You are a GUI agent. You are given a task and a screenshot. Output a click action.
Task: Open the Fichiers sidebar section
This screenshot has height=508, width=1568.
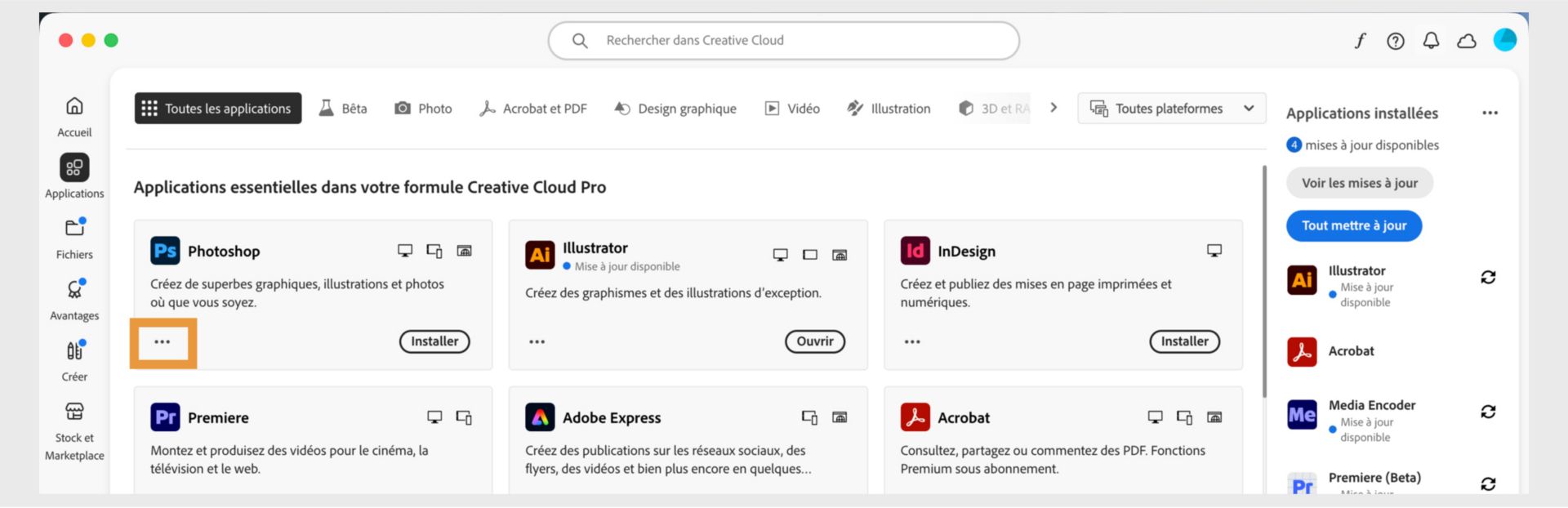coord(74,238)
